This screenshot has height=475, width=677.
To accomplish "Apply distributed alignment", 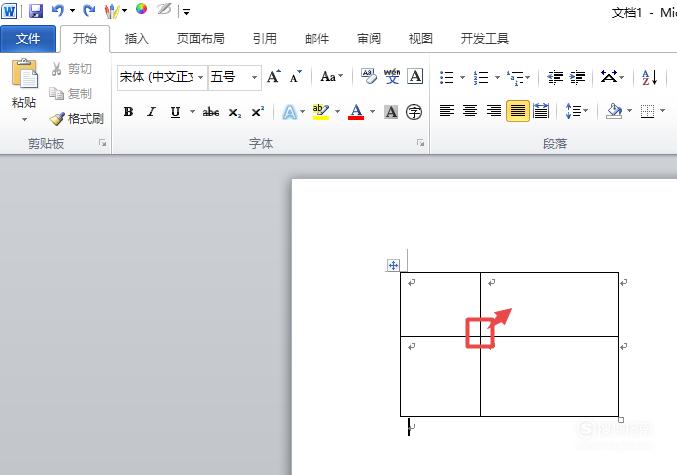I will pos(541,111).
